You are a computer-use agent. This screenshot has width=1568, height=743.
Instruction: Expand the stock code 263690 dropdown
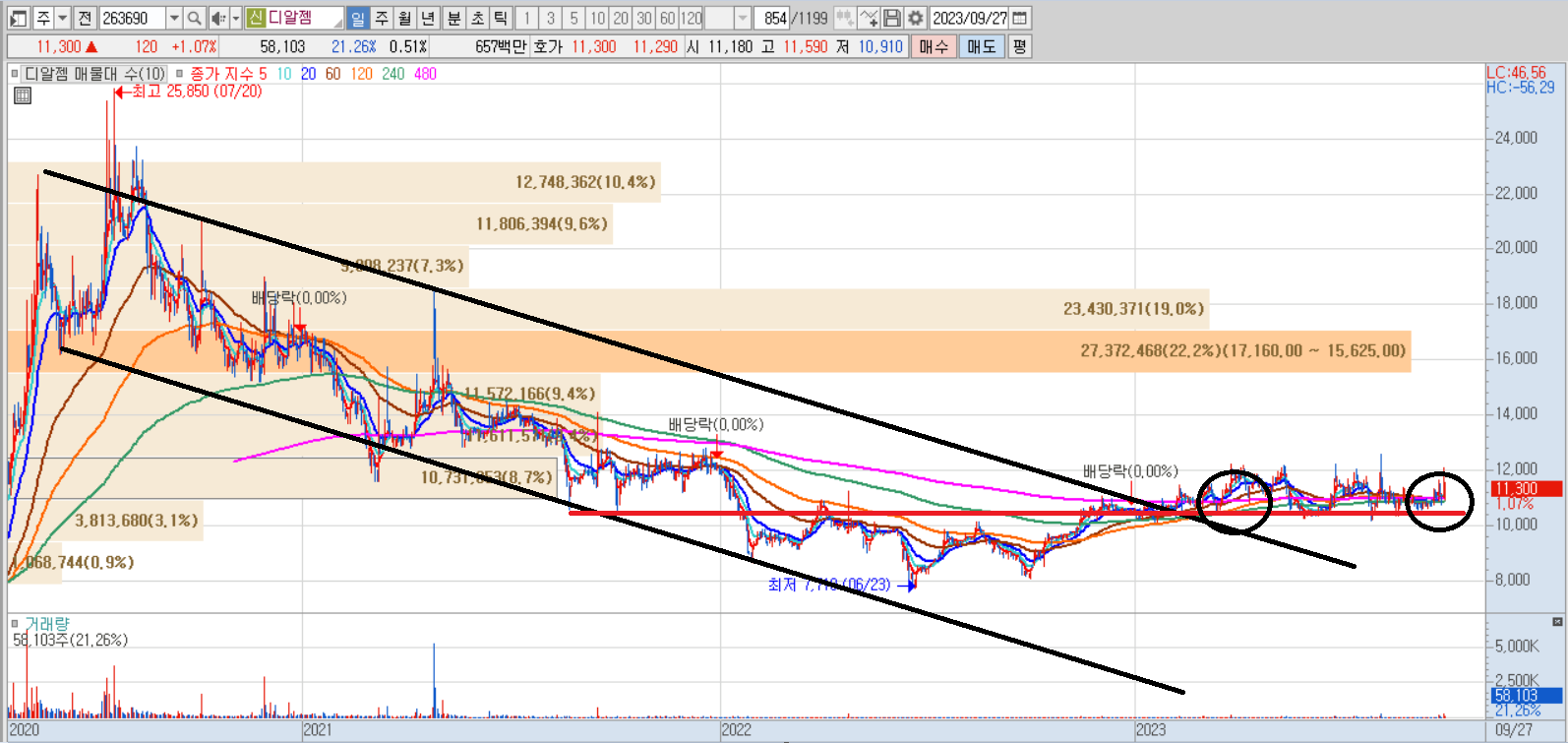pos(174,18)
